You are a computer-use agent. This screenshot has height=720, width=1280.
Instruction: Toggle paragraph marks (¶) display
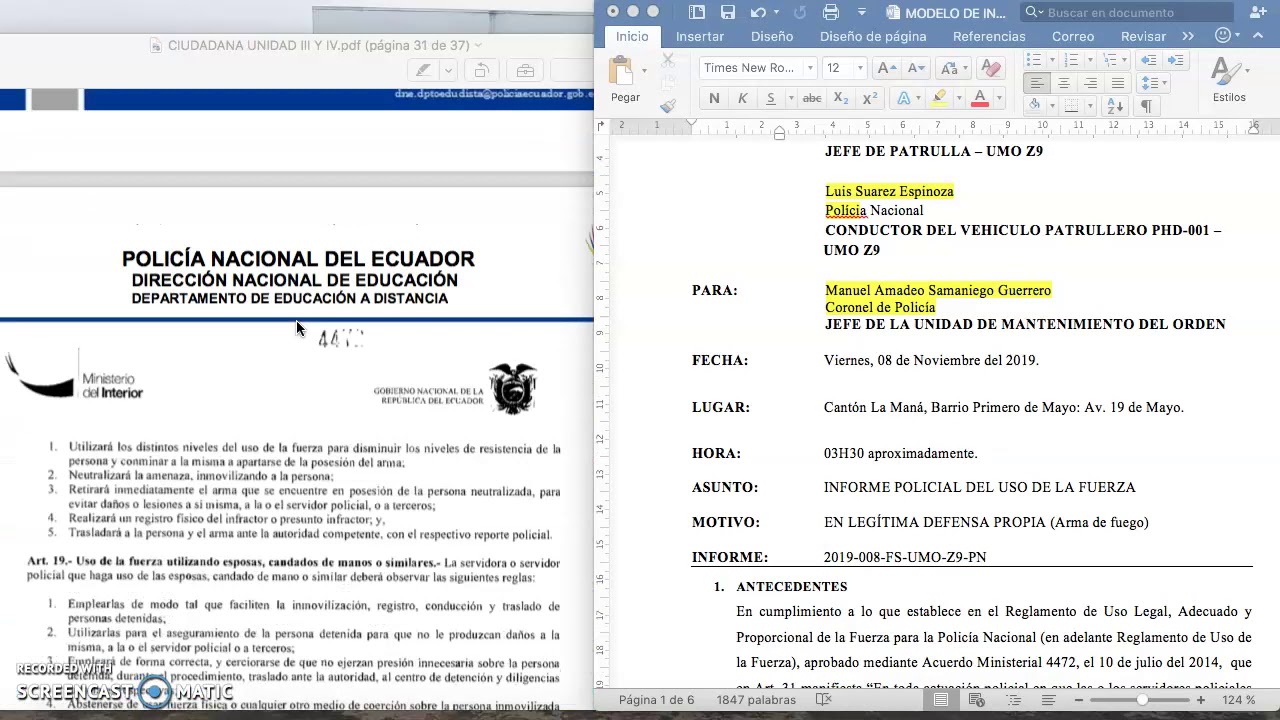coord(1146,105)
